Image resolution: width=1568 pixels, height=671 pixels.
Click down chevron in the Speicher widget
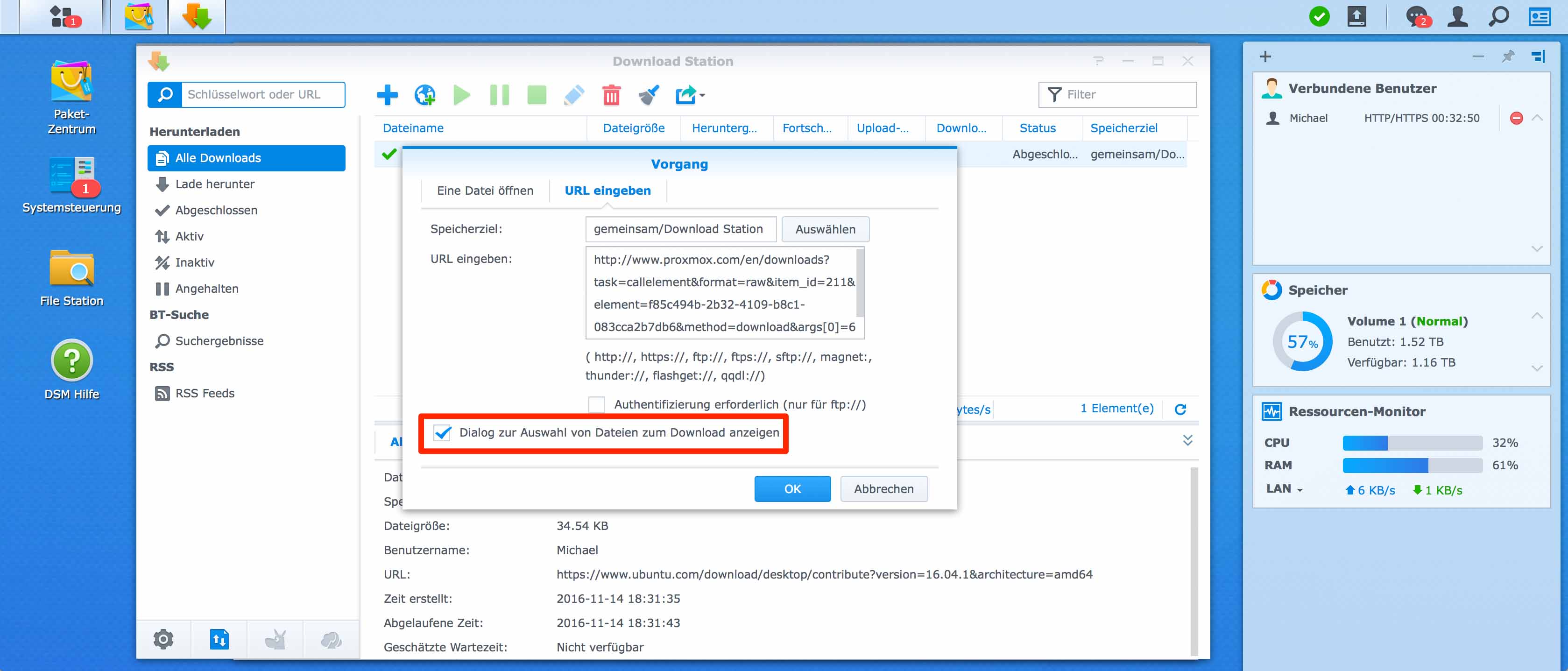click(x=1536, y=368)
